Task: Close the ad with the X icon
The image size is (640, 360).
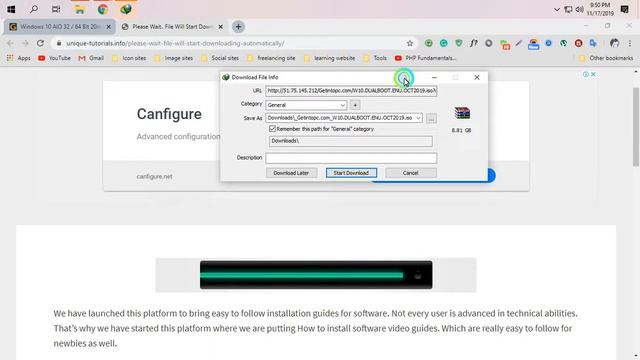Action: click(593, 74)
